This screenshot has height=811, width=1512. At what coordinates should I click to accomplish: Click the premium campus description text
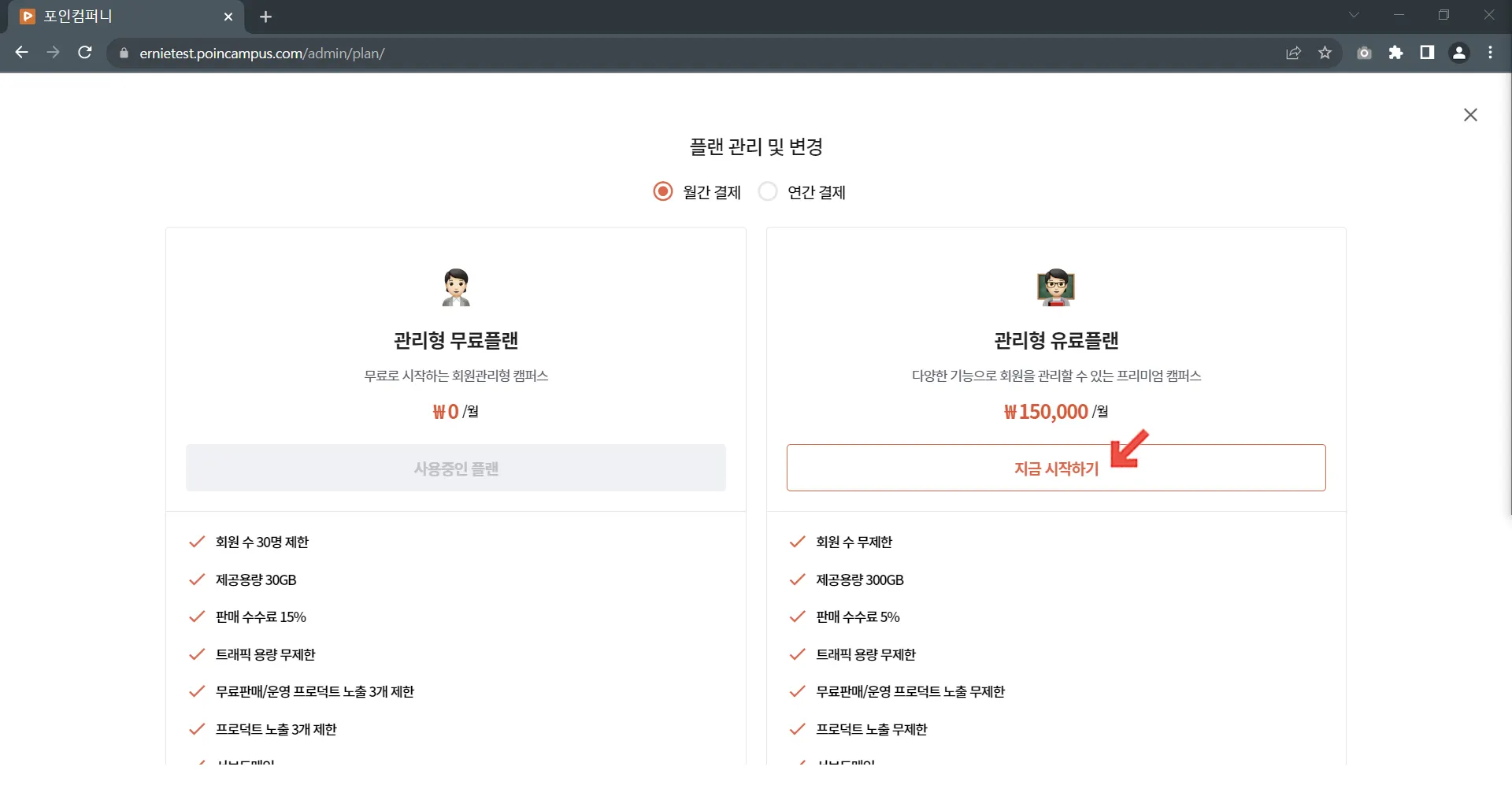point(1056,376)
